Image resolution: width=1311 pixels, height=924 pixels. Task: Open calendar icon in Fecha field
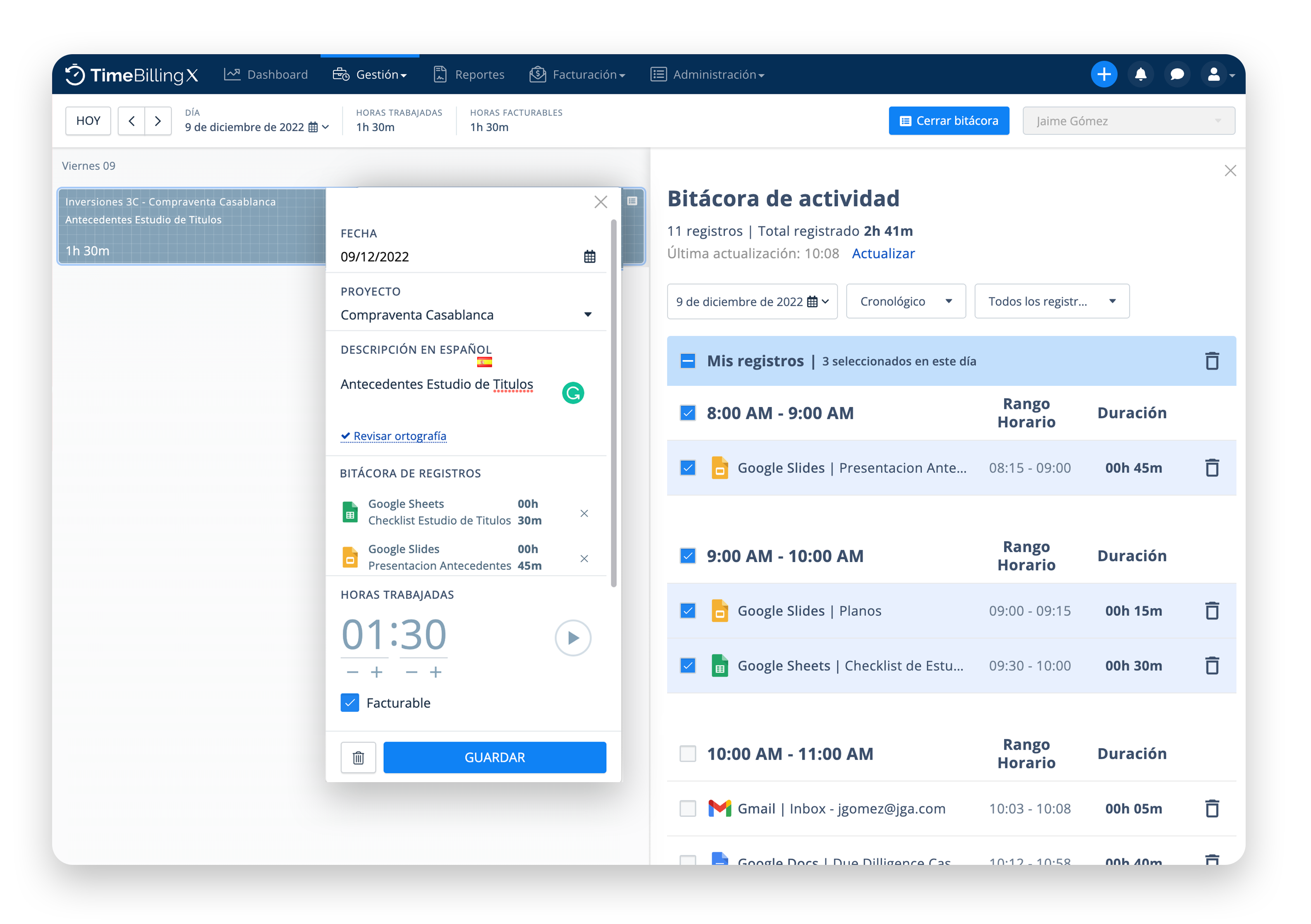tap(589, 256)
